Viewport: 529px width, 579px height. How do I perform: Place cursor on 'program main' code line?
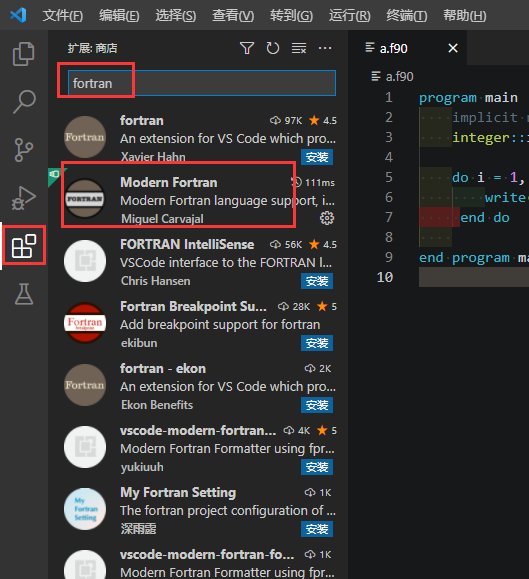(x=468, y=98)
